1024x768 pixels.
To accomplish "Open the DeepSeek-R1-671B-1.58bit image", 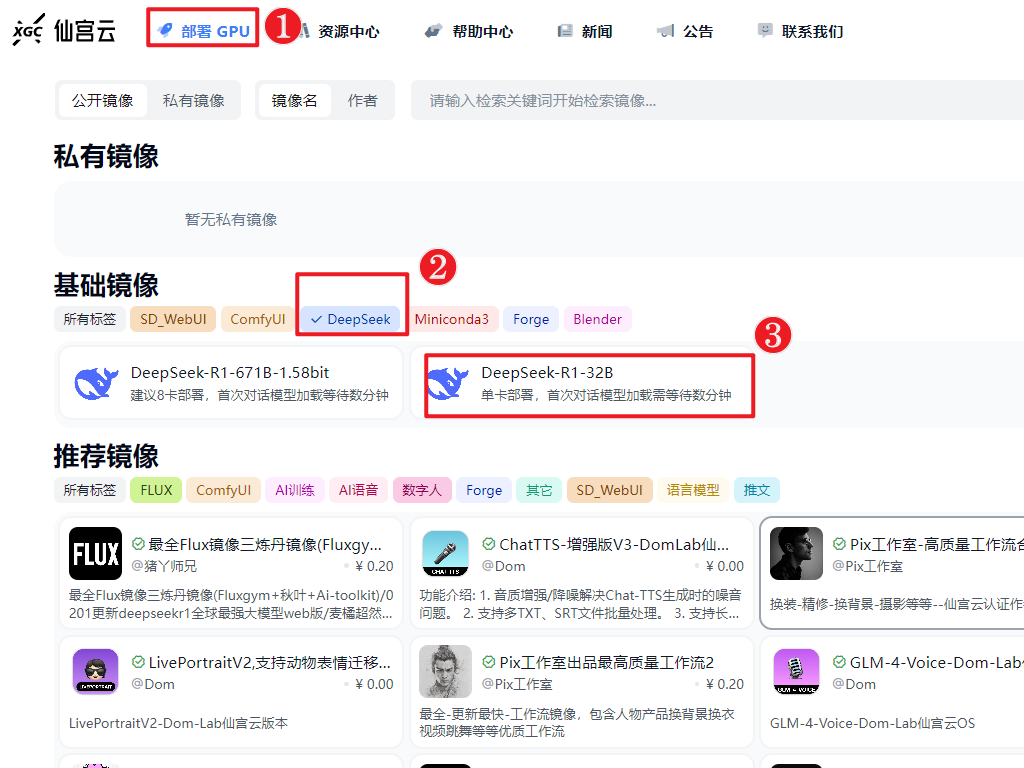I will click(231, 383).
